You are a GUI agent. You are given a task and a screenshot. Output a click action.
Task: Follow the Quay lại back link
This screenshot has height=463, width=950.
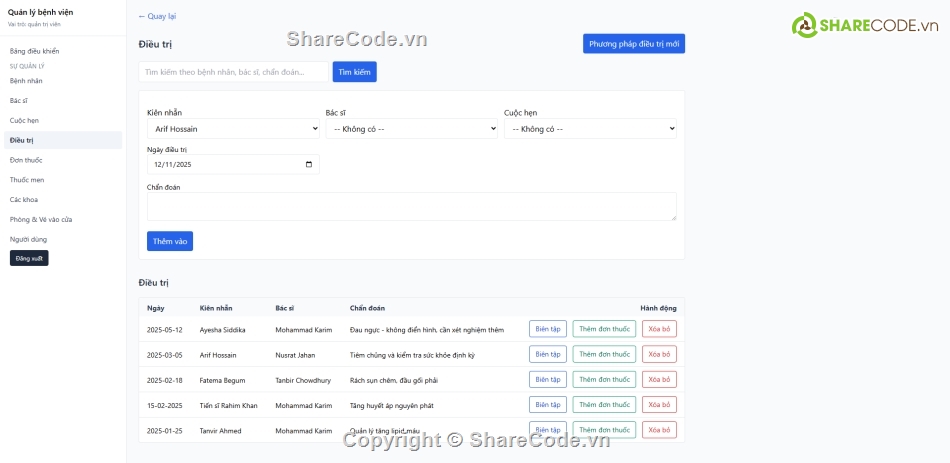coord(158,16)
